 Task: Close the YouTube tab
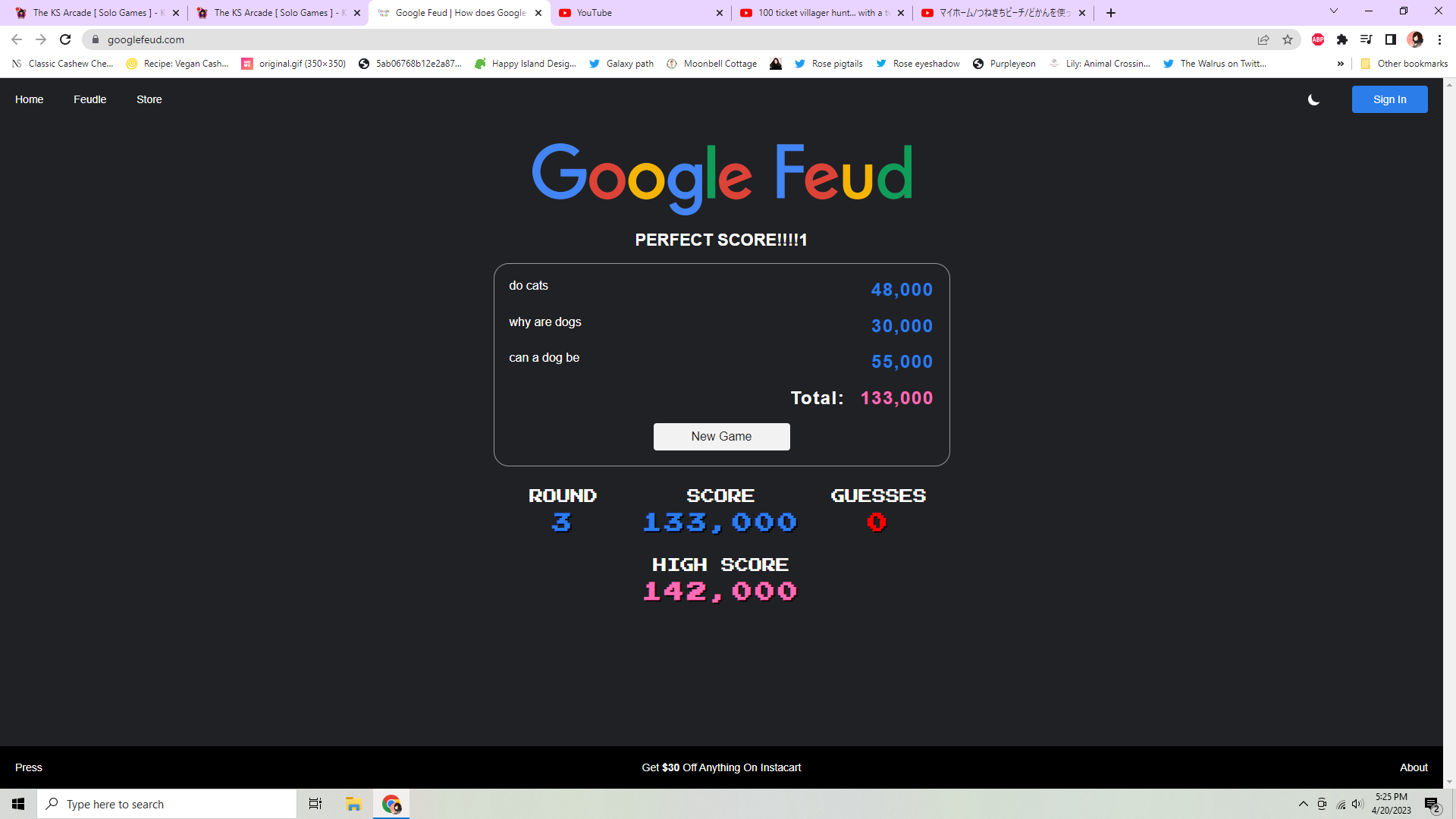720,13
